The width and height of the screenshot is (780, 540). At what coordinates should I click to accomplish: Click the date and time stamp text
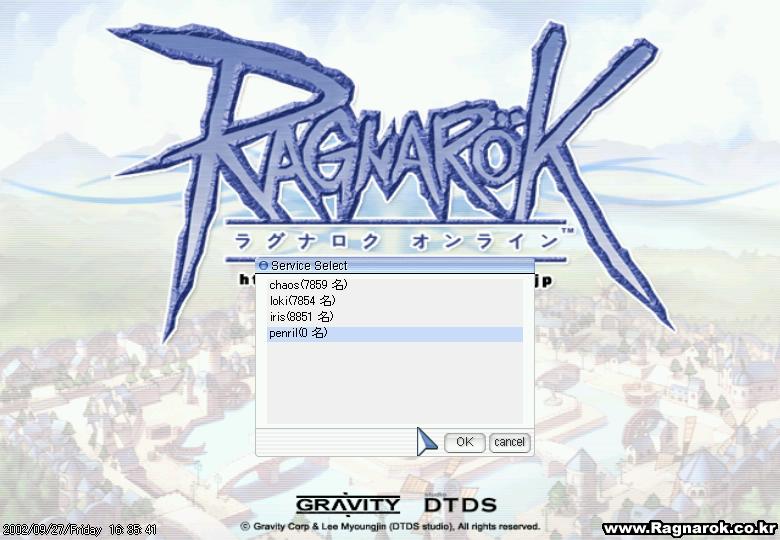80,530
